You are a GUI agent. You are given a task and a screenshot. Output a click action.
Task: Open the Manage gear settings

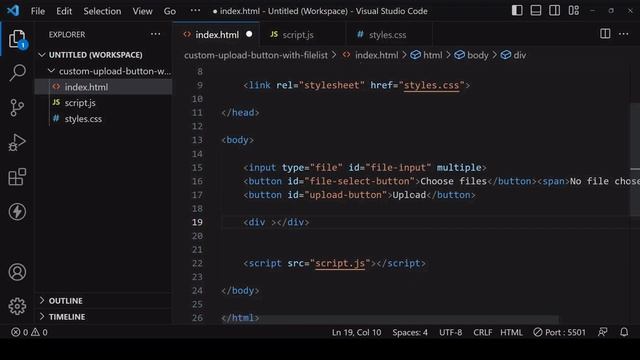coord(17,306)
